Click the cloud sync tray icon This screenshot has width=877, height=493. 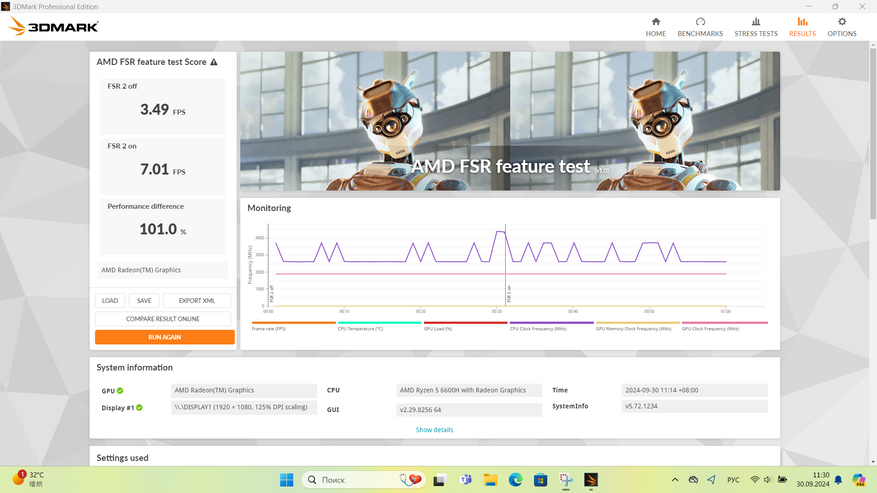click(x=693, y=480)
